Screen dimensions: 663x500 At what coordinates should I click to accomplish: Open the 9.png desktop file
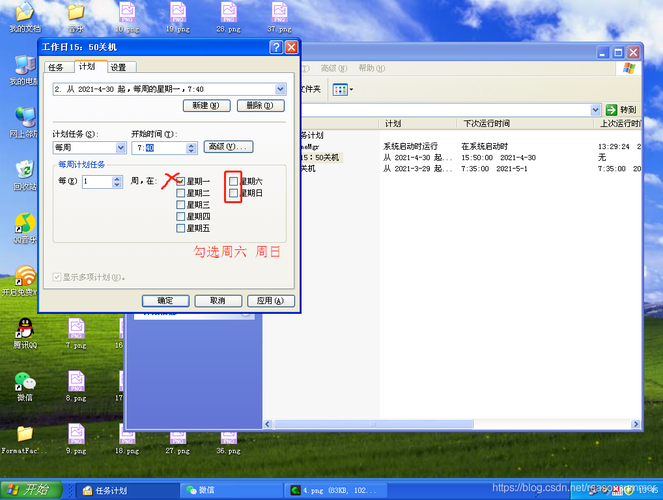pos(76,434)
